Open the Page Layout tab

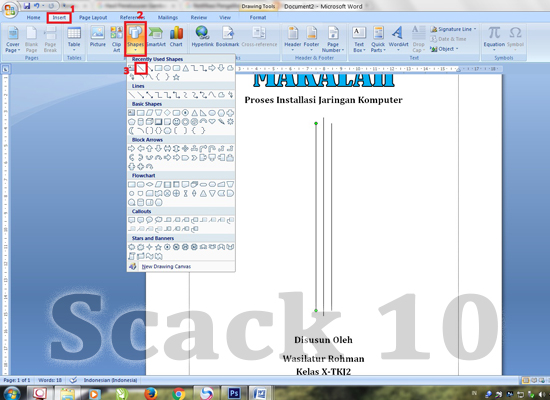(93, 17)
